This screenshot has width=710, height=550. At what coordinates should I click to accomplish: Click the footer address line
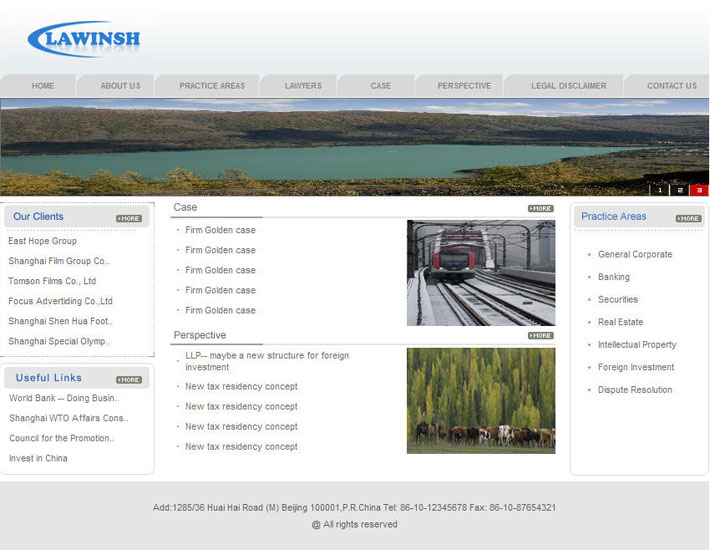click(x=354, y=507)
